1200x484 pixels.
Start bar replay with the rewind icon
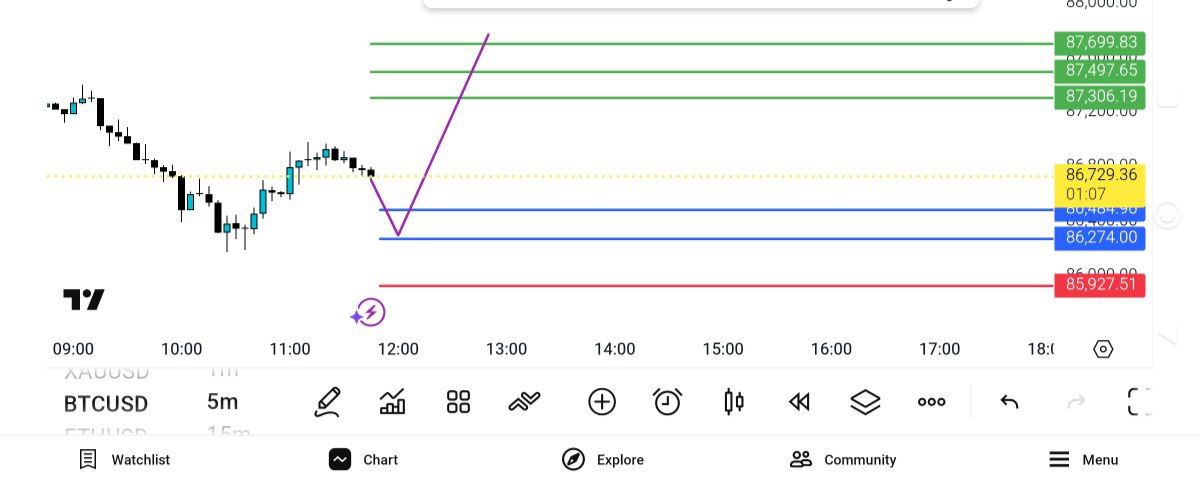click(x=798, y=402)
